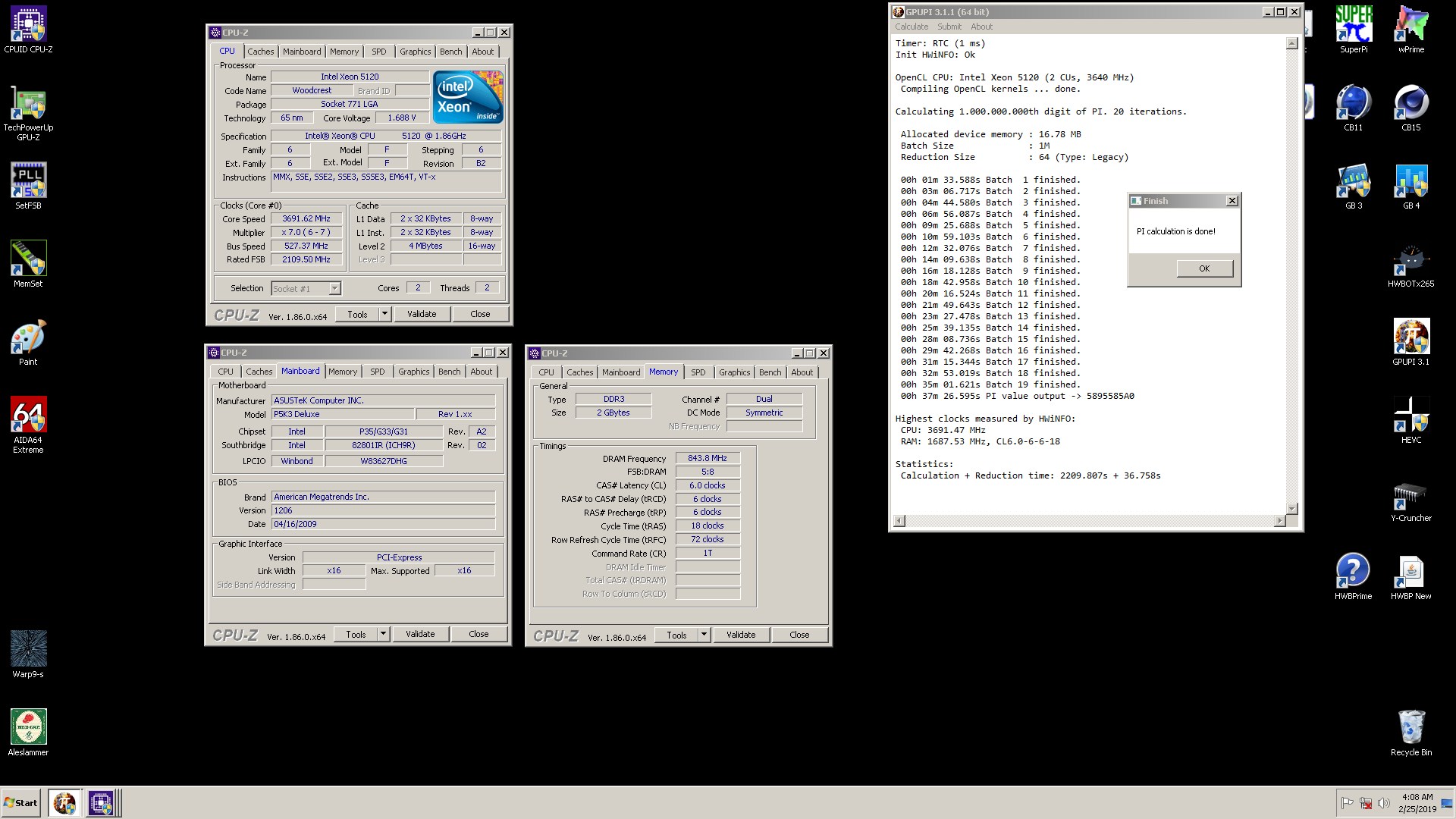
Task: Click volume icon in system tray
Action: (1384, 803)
